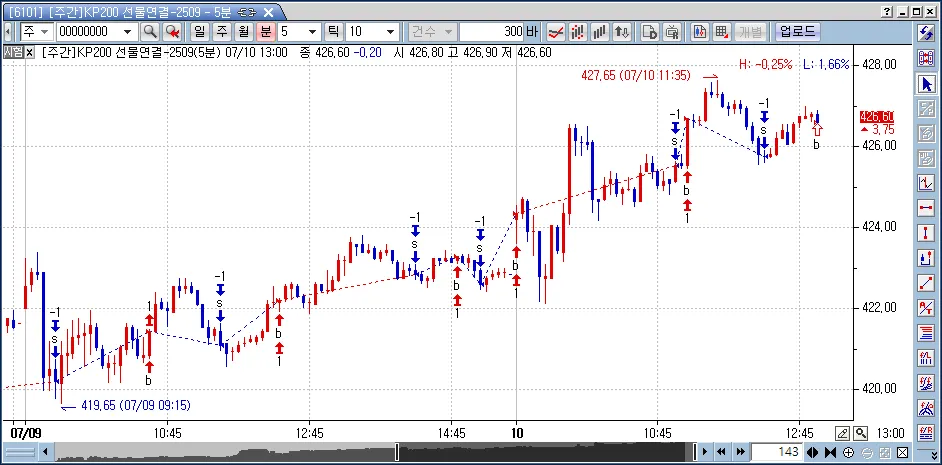Click the blue sync arrows sidebar icon
The image size is (942, 465).
[926, 32]
